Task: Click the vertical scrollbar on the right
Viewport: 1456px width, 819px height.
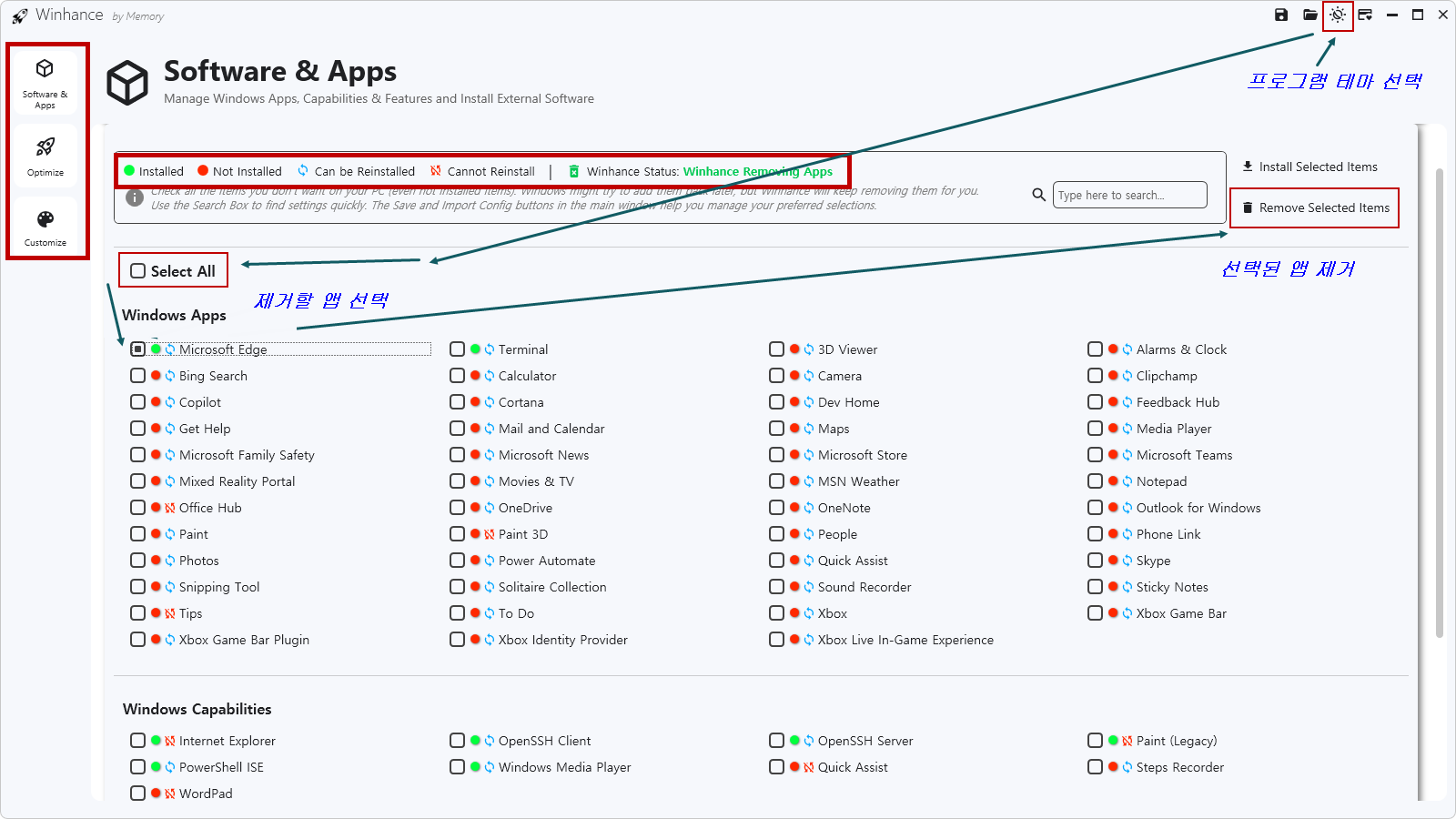Action: pyautogui.click(x=1439, y=403)
